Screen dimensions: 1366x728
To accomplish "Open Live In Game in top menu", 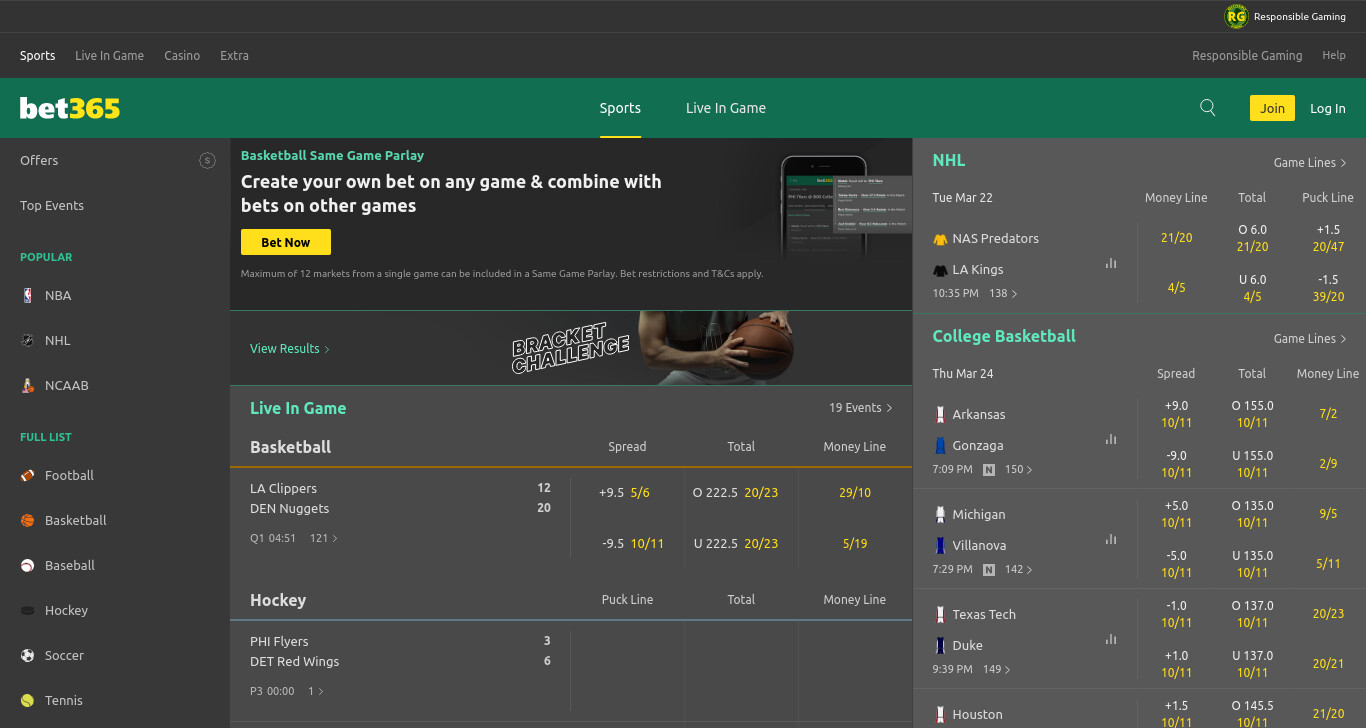I will point(109,56).
